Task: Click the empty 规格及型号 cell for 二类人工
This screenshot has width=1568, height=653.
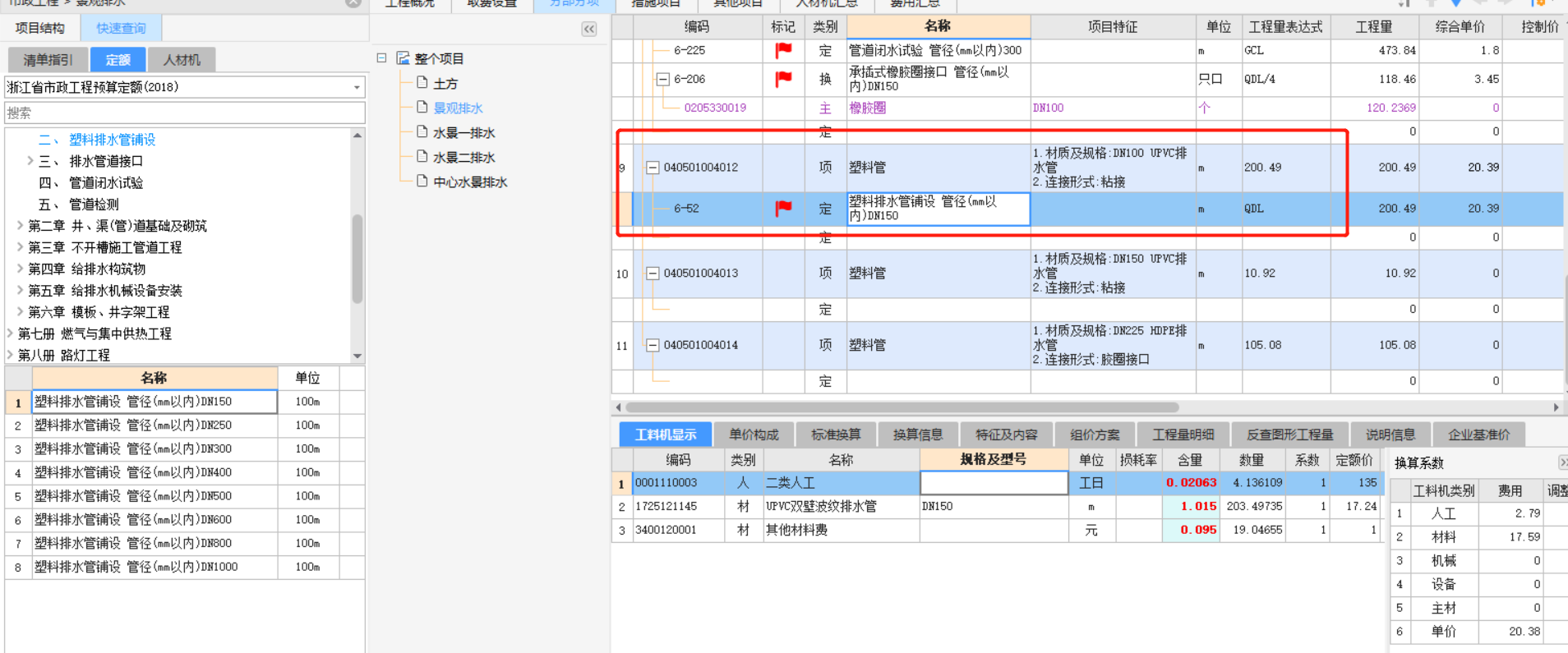Action: pyautogui.click(x=994, y=483)
